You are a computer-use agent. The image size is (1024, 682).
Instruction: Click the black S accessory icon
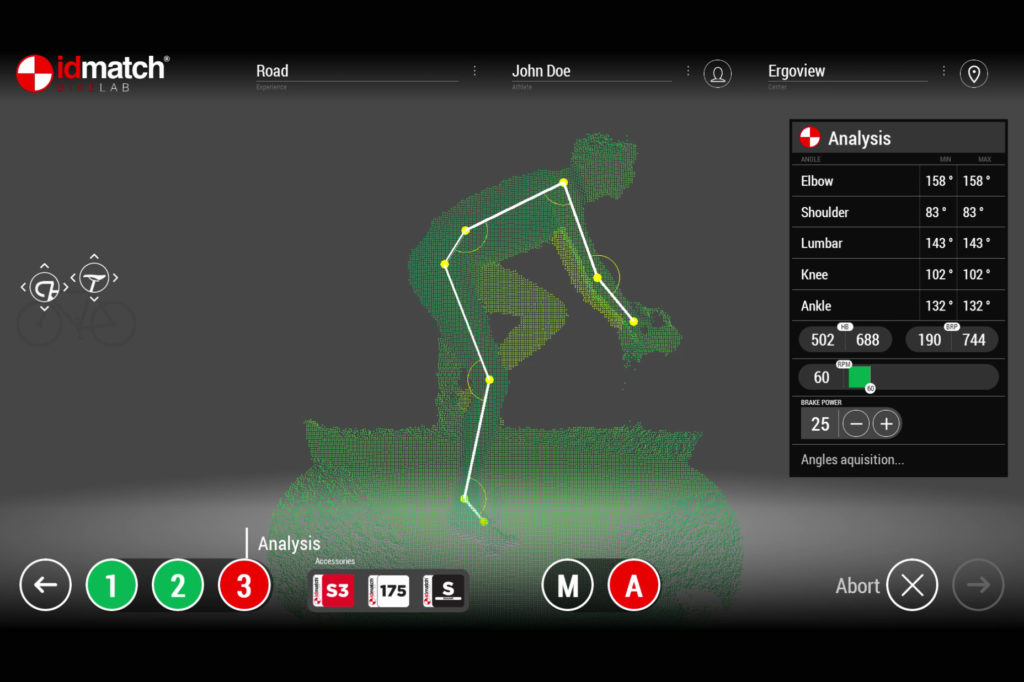[x=443, y=591]
